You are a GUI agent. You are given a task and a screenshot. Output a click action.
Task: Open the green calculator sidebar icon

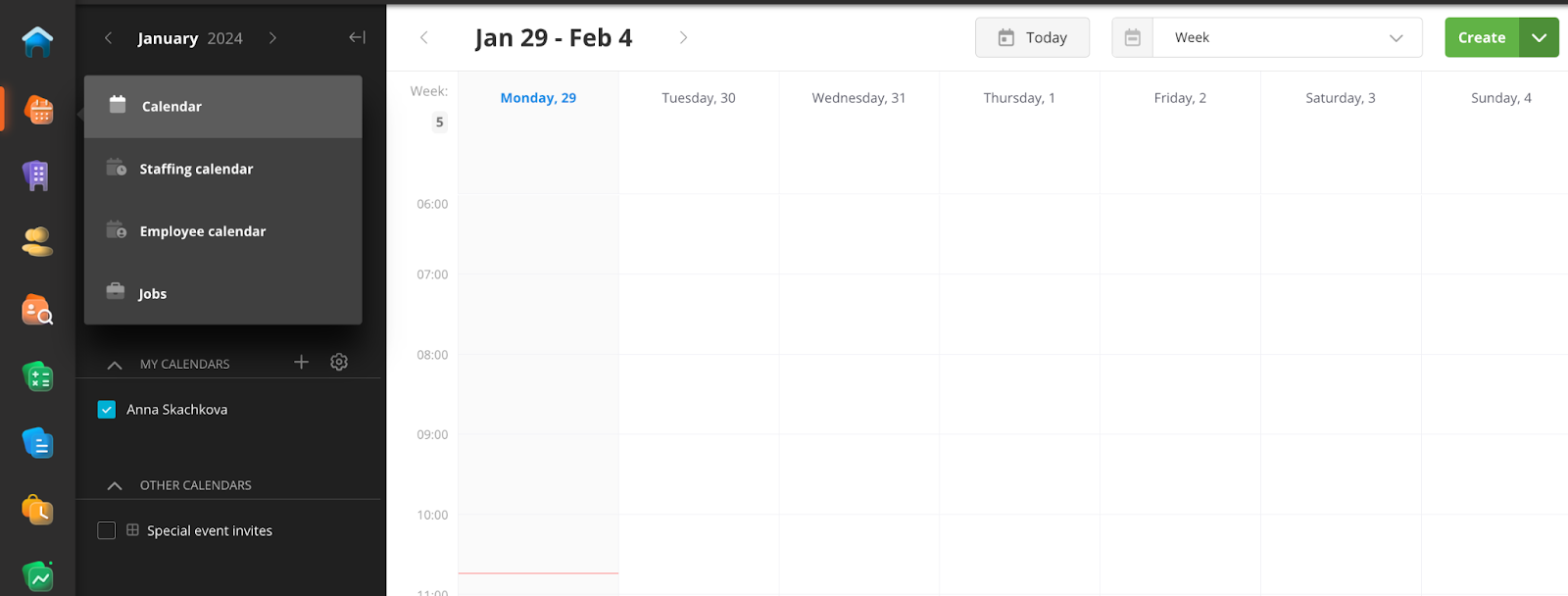pyautogui.click(x=37, y=376)
